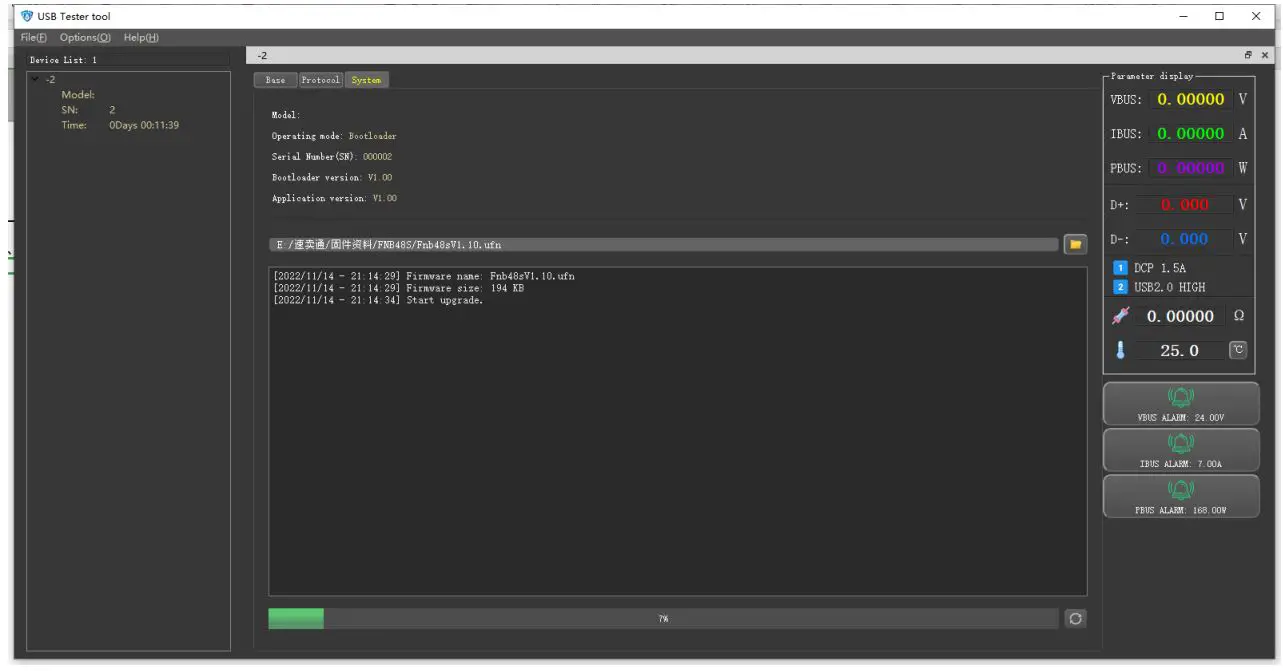This screenshot has width=1283, height=671.
Task: Click the Device List: 1 header
Action: click(x=64, y=60)
